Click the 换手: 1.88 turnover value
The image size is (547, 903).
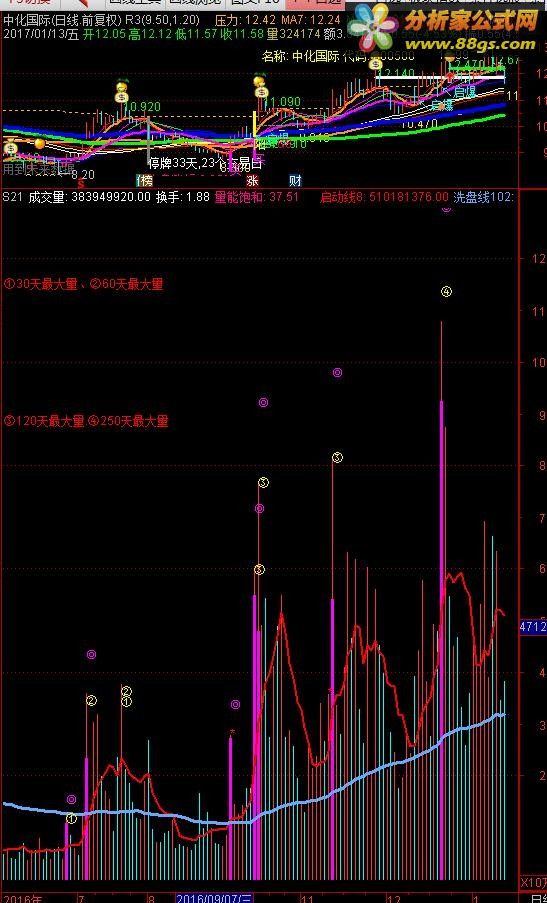(x=183, y=197)
